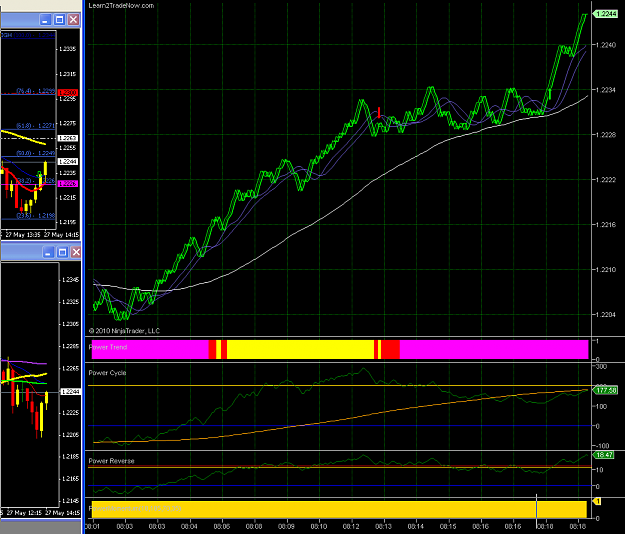Click the Learn2TradeNow.com chart label
This screenshot has width=625, height=534.
121,6
